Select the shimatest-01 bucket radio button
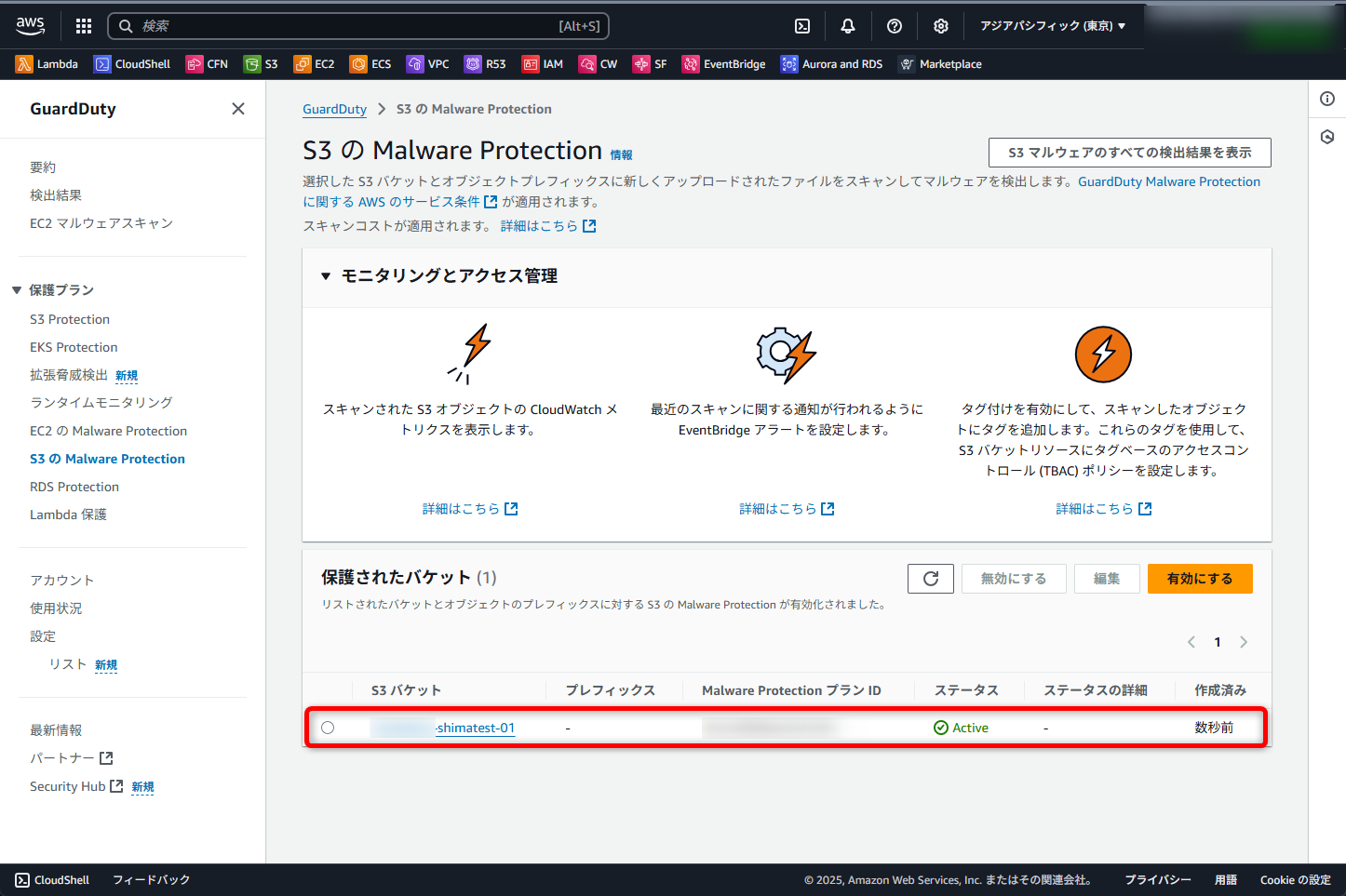Viewport: 1346px width, 896px height. click(328, 728)
